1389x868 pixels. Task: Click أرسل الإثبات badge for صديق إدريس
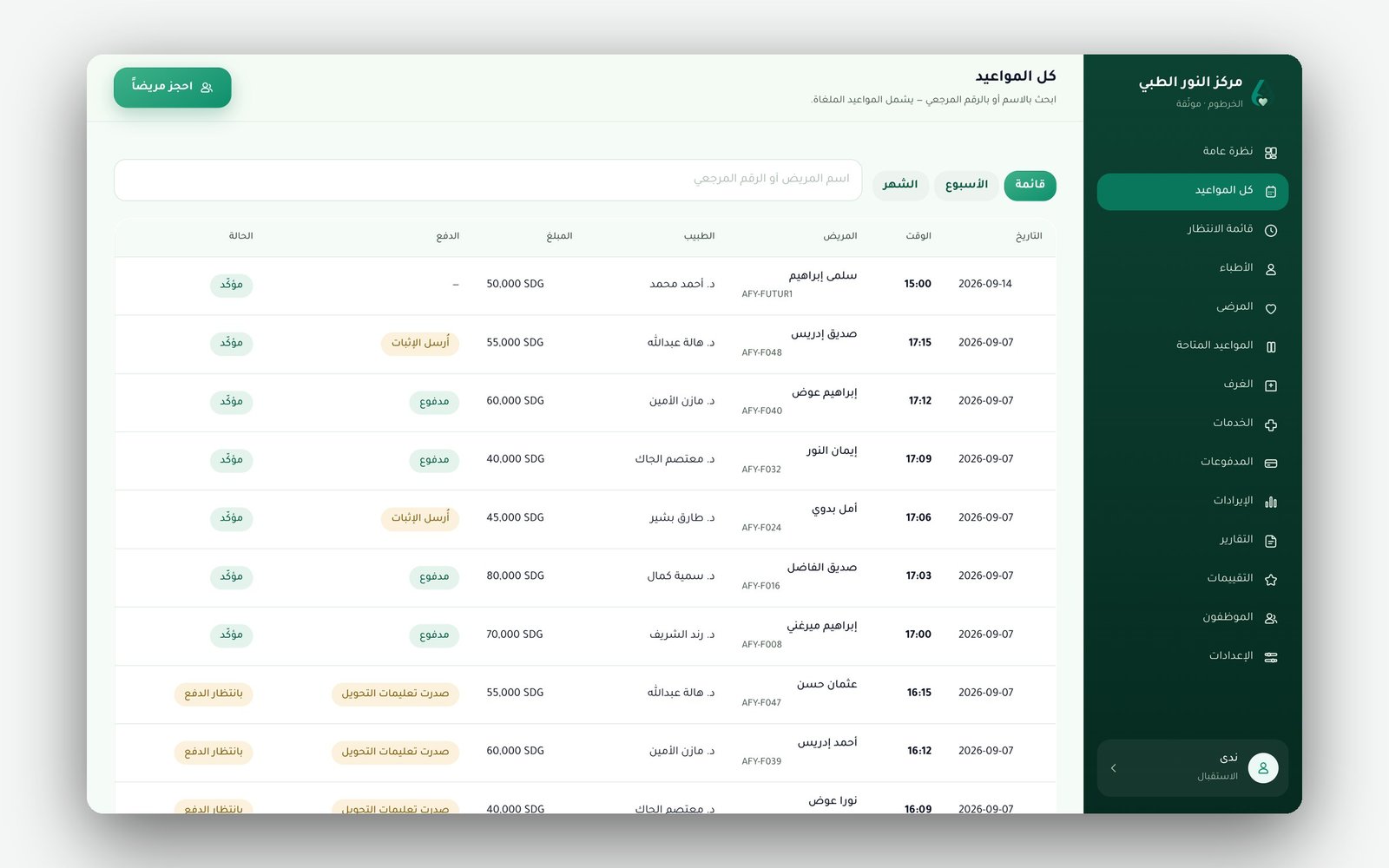click(x=420, y=343)
